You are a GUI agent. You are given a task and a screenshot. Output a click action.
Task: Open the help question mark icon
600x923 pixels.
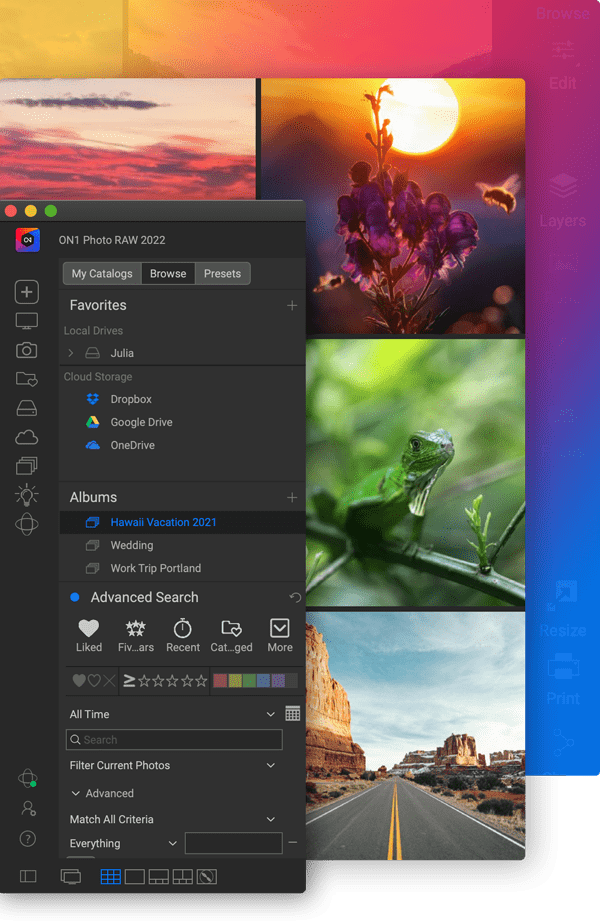tap(28, 839)
